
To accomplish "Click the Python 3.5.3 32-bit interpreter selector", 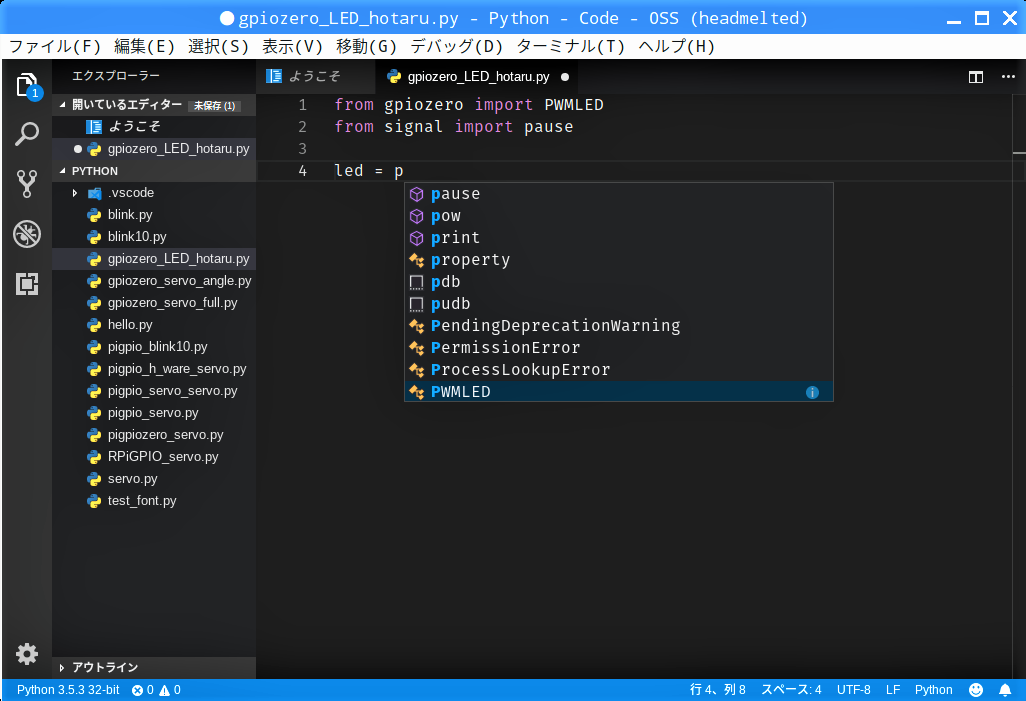I will tap(68, 690).
